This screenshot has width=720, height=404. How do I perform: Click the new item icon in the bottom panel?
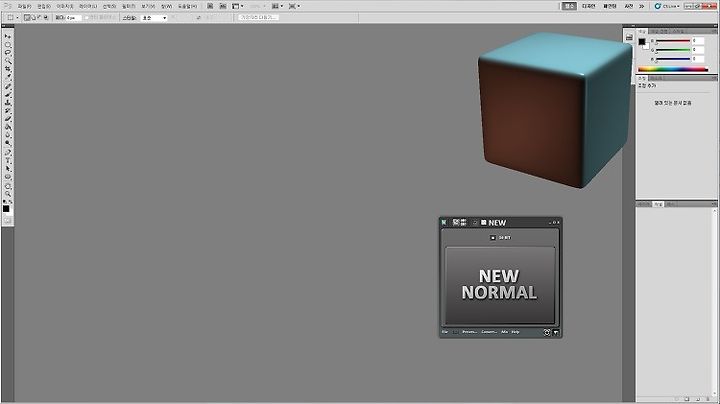[x=698, y=398]
